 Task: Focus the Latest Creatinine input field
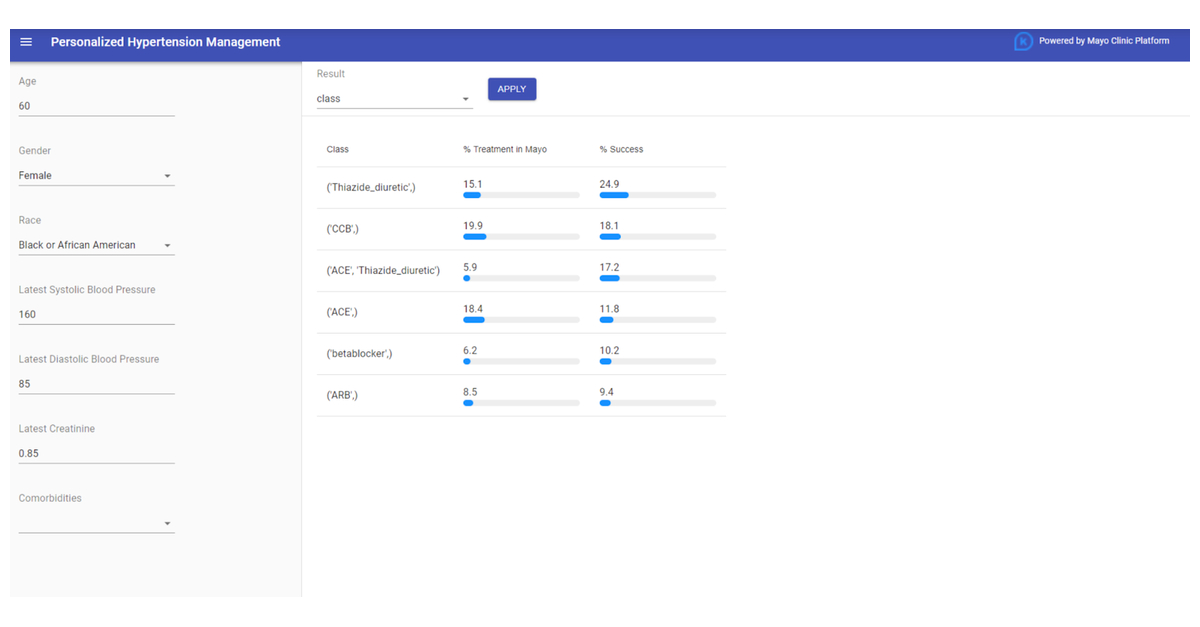96,453
